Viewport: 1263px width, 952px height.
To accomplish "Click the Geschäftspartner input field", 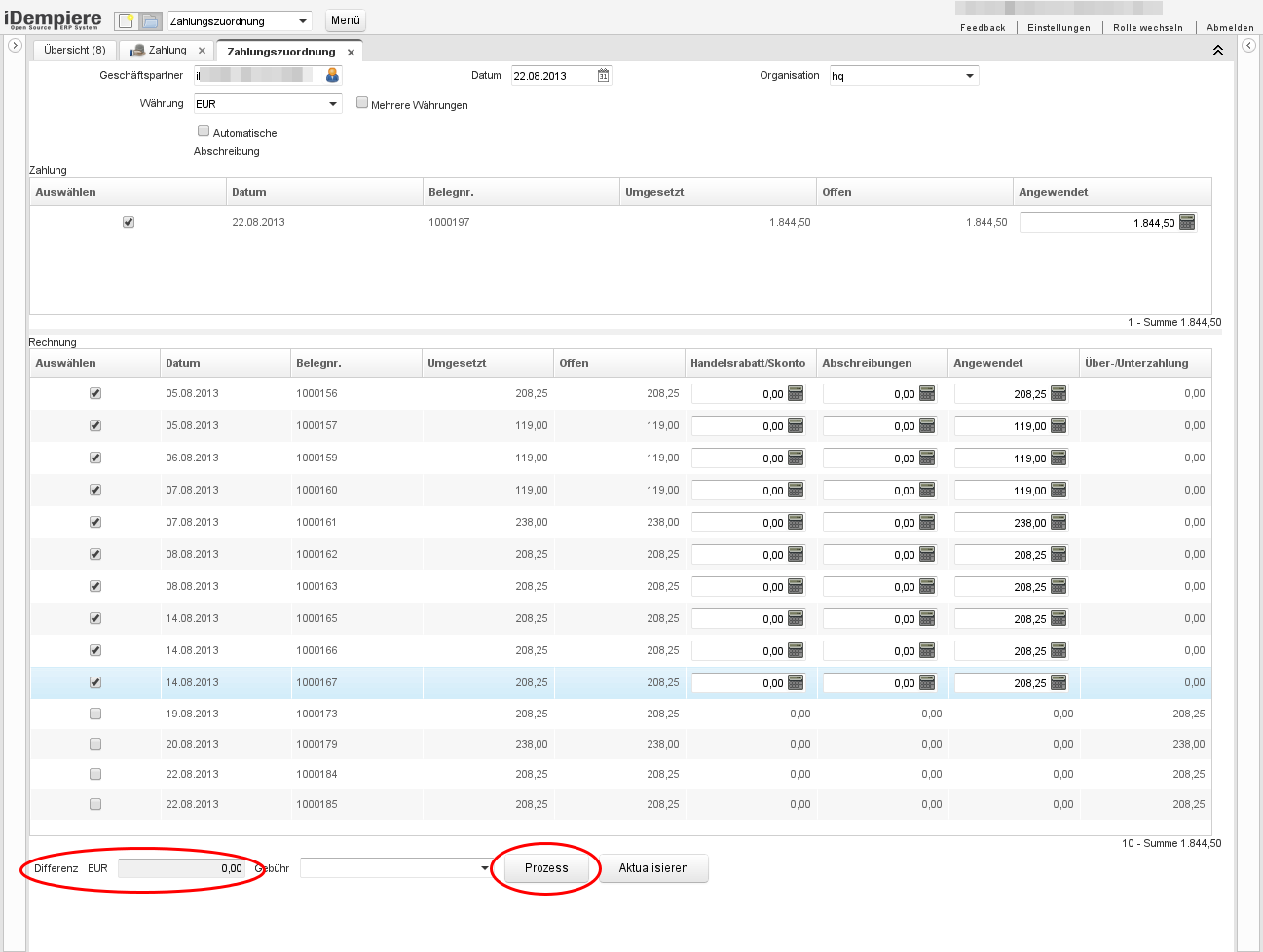I will click(x=258, y=75).
